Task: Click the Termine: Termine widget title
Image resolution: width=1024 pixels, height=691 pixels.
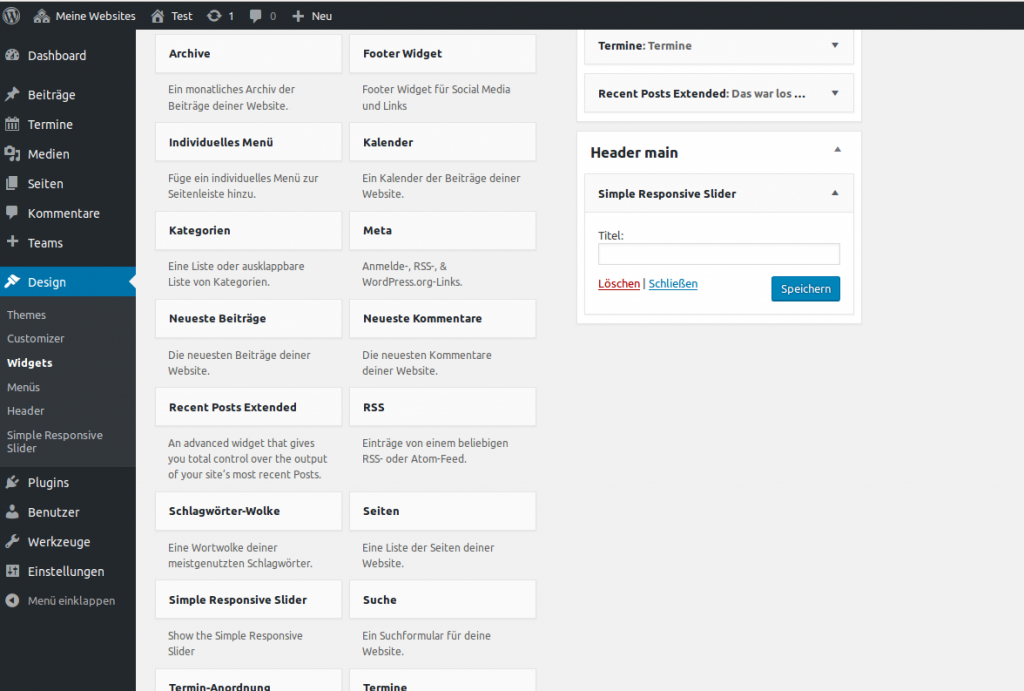Action: coord(645,46)
